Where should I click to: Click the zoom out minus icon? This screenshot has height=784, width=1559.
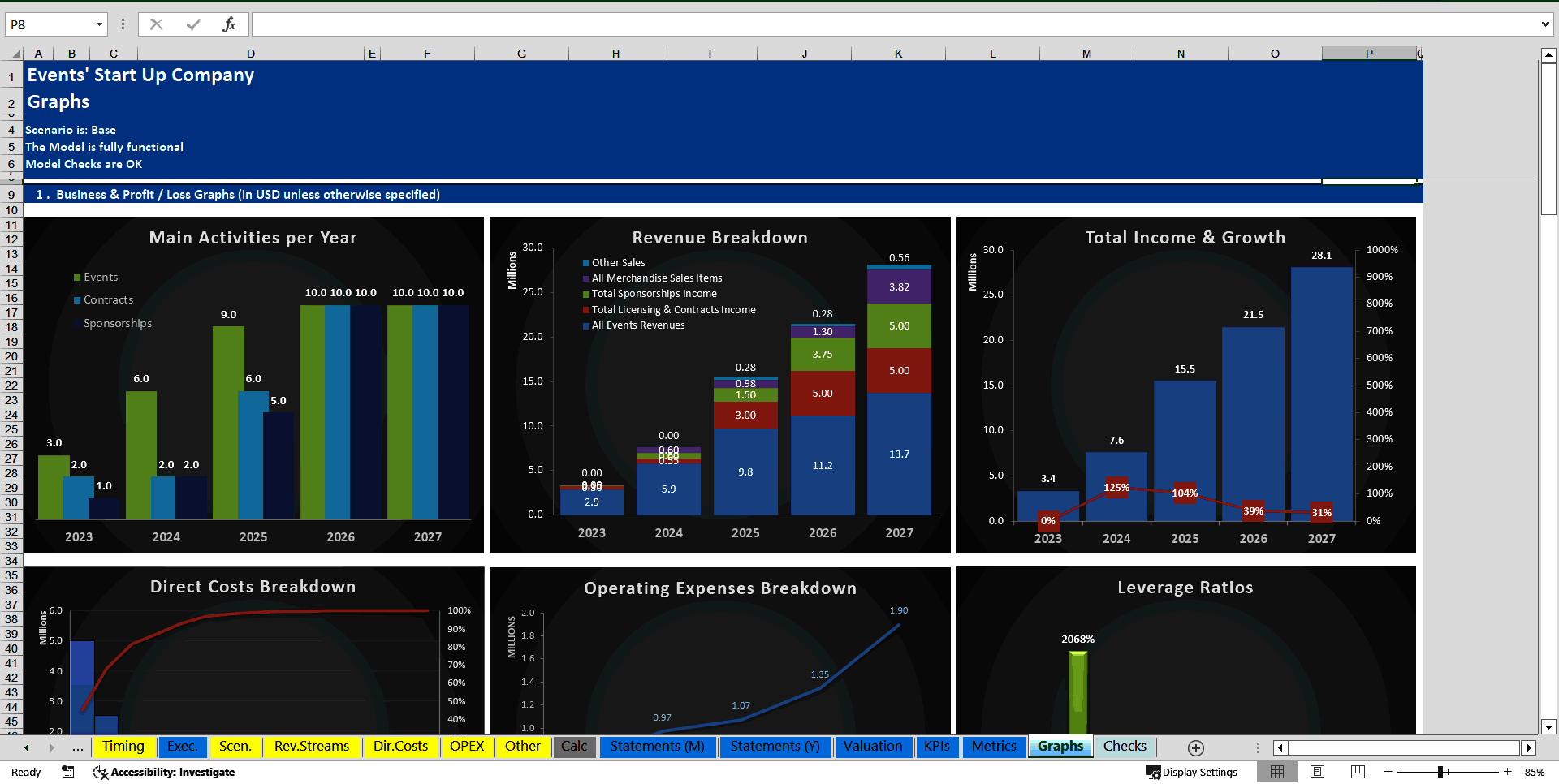coord(1388,772)
